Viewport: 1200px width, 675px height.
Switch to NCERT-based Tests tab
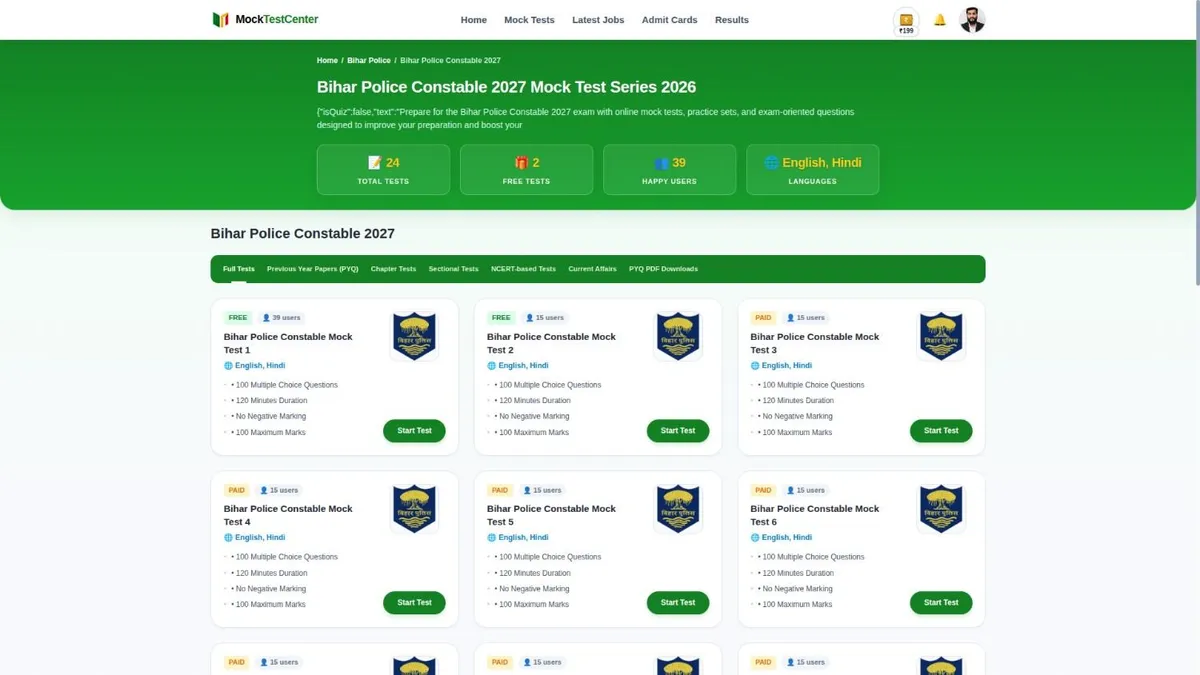pyautogui.click(x=523, y=269)
